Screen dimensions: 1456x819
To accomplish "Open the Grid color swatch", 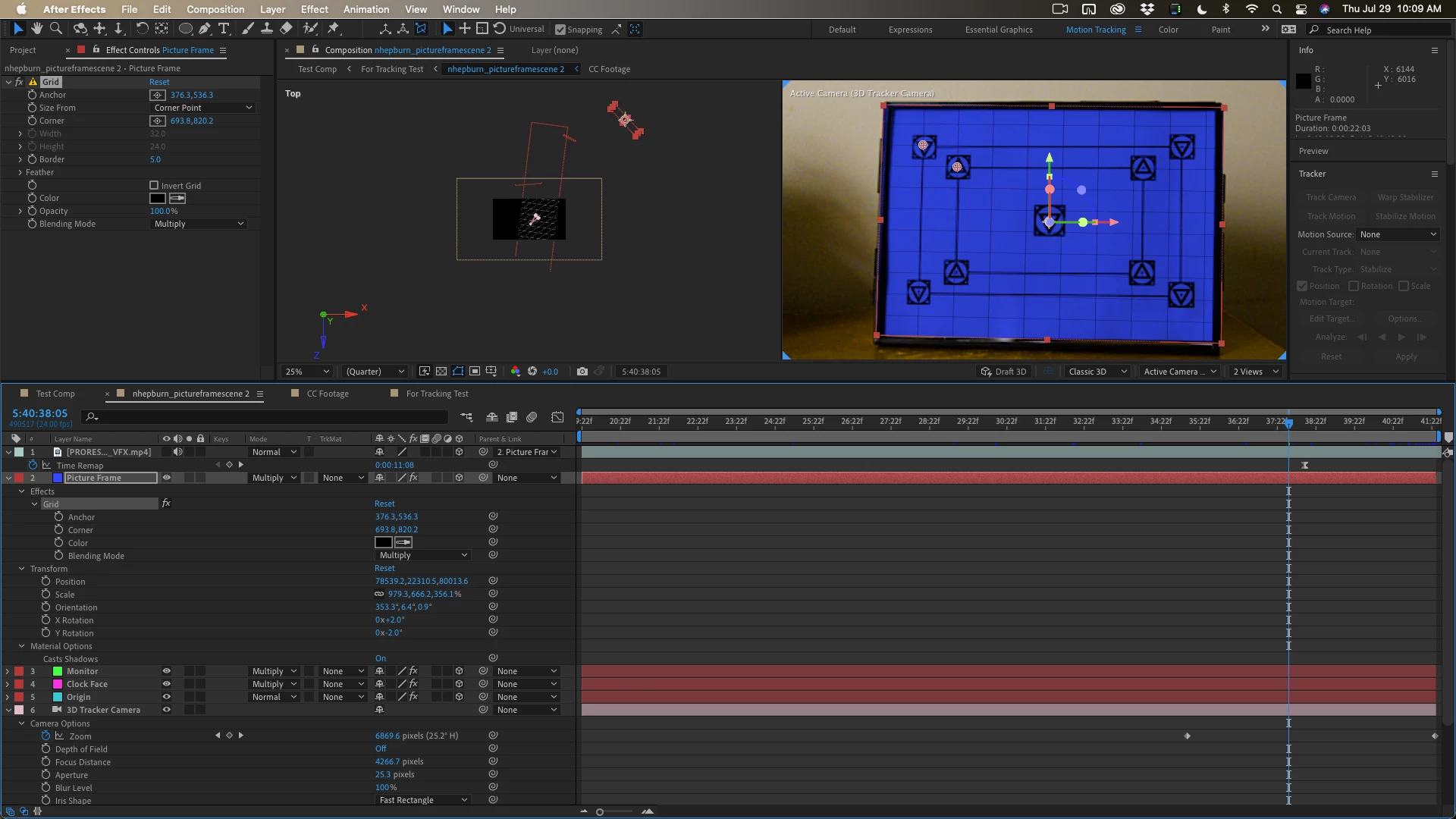I will coord(157,198).
